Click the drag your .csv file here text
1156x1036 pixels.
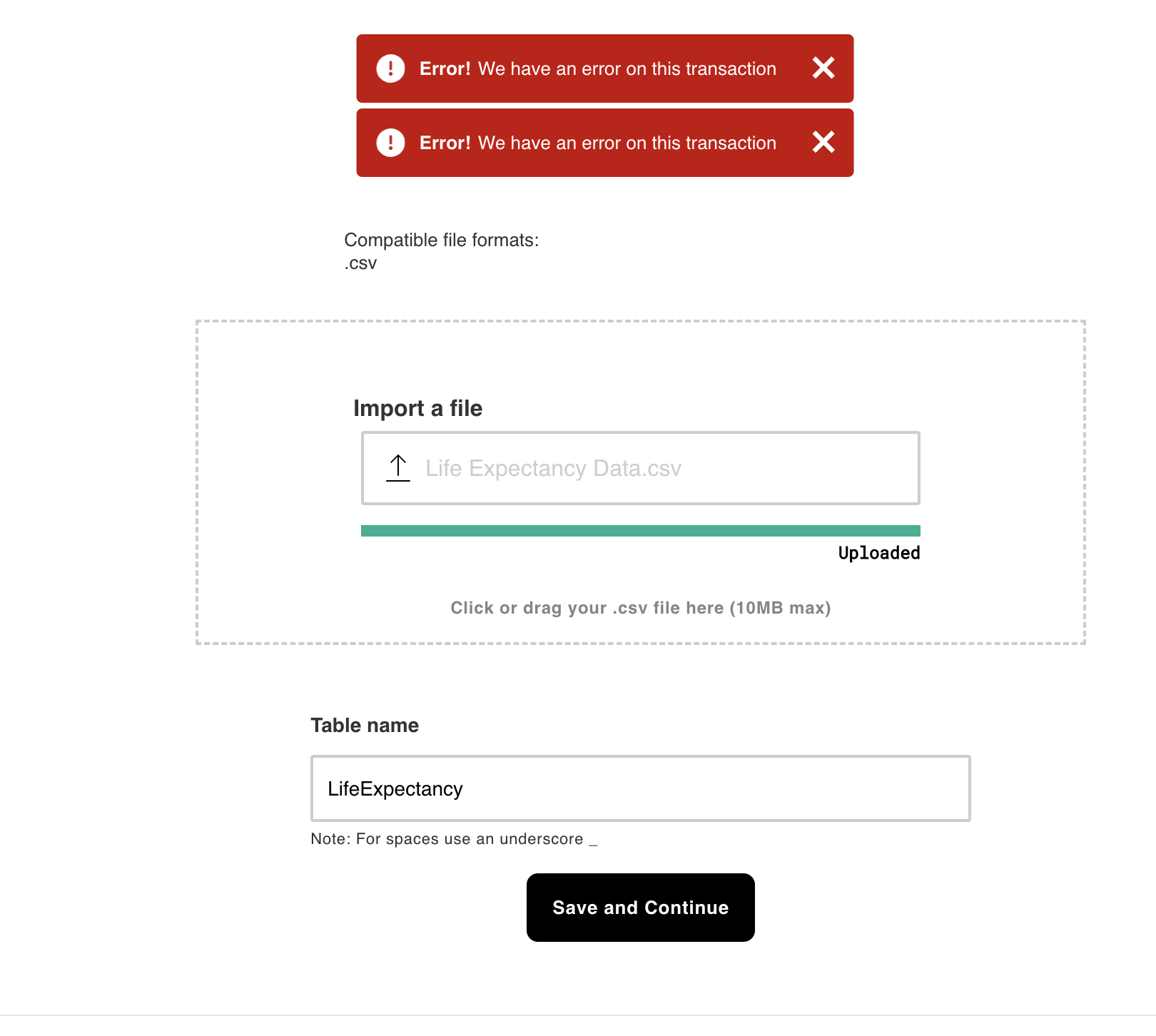(640, 607)
